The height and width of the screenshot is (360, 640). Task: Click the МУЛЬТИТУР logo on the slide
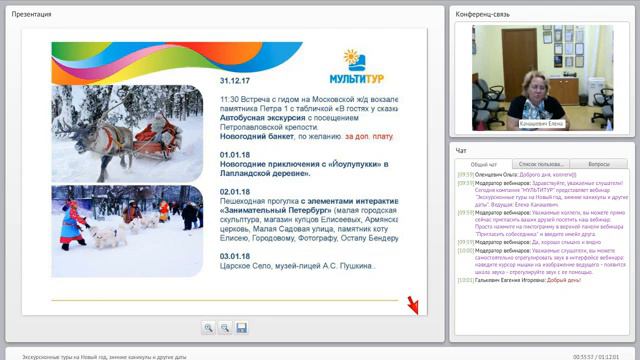(357, 67)
